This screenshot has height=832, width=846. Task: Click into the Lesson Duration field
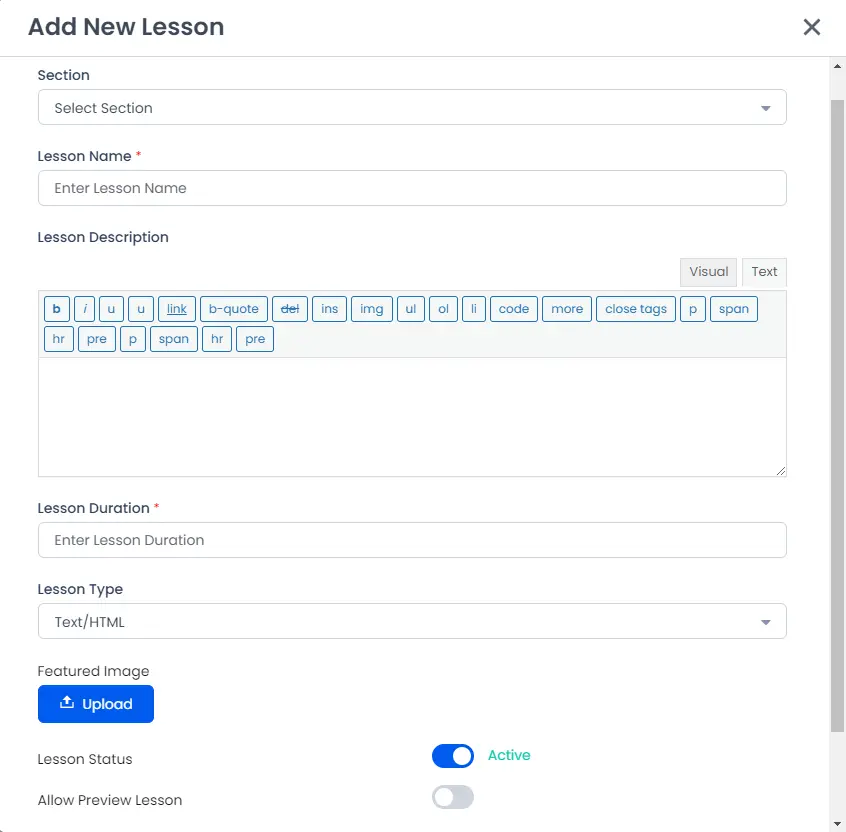click(x=412, y=540)
